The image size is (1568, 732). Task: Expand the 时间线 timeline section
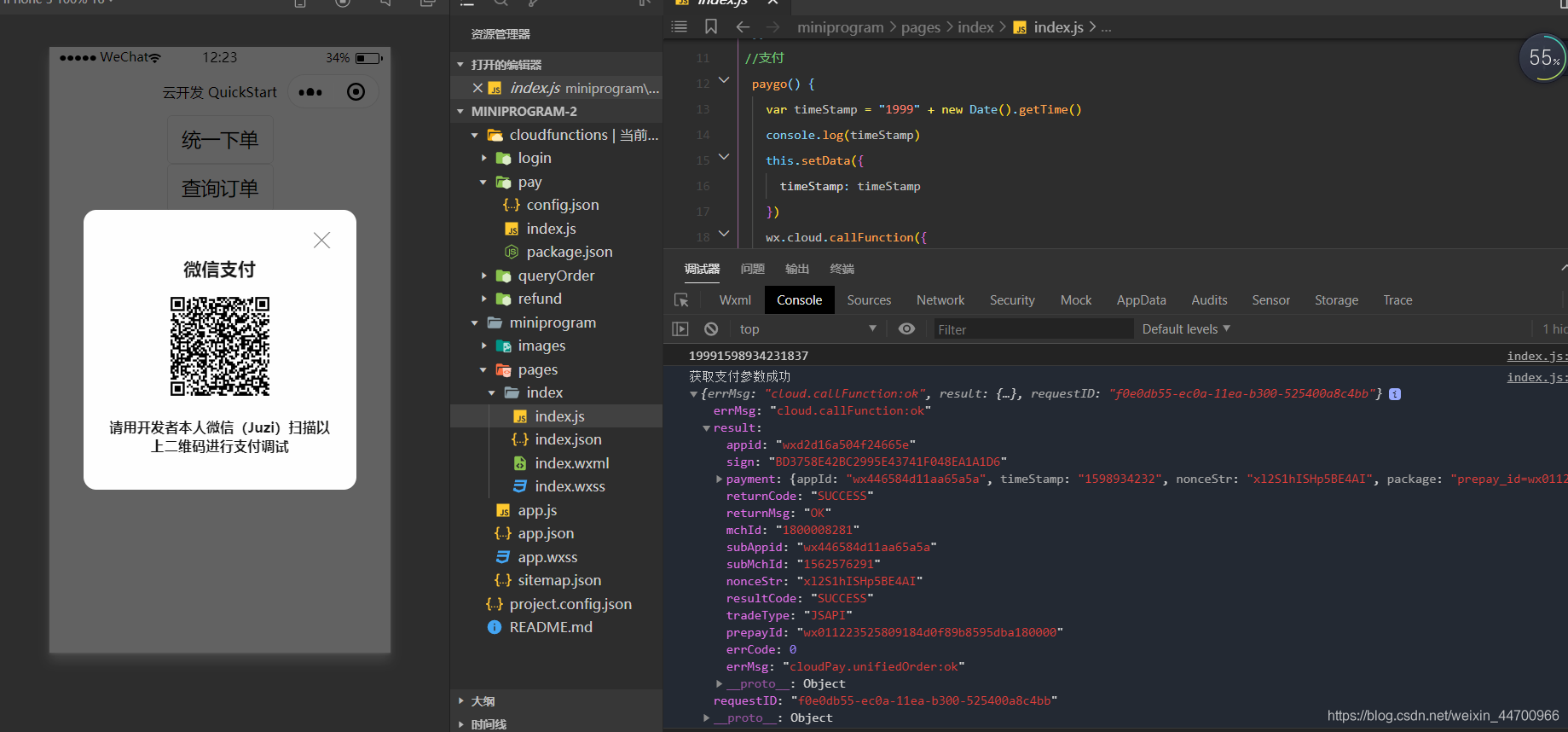point(461,724)
